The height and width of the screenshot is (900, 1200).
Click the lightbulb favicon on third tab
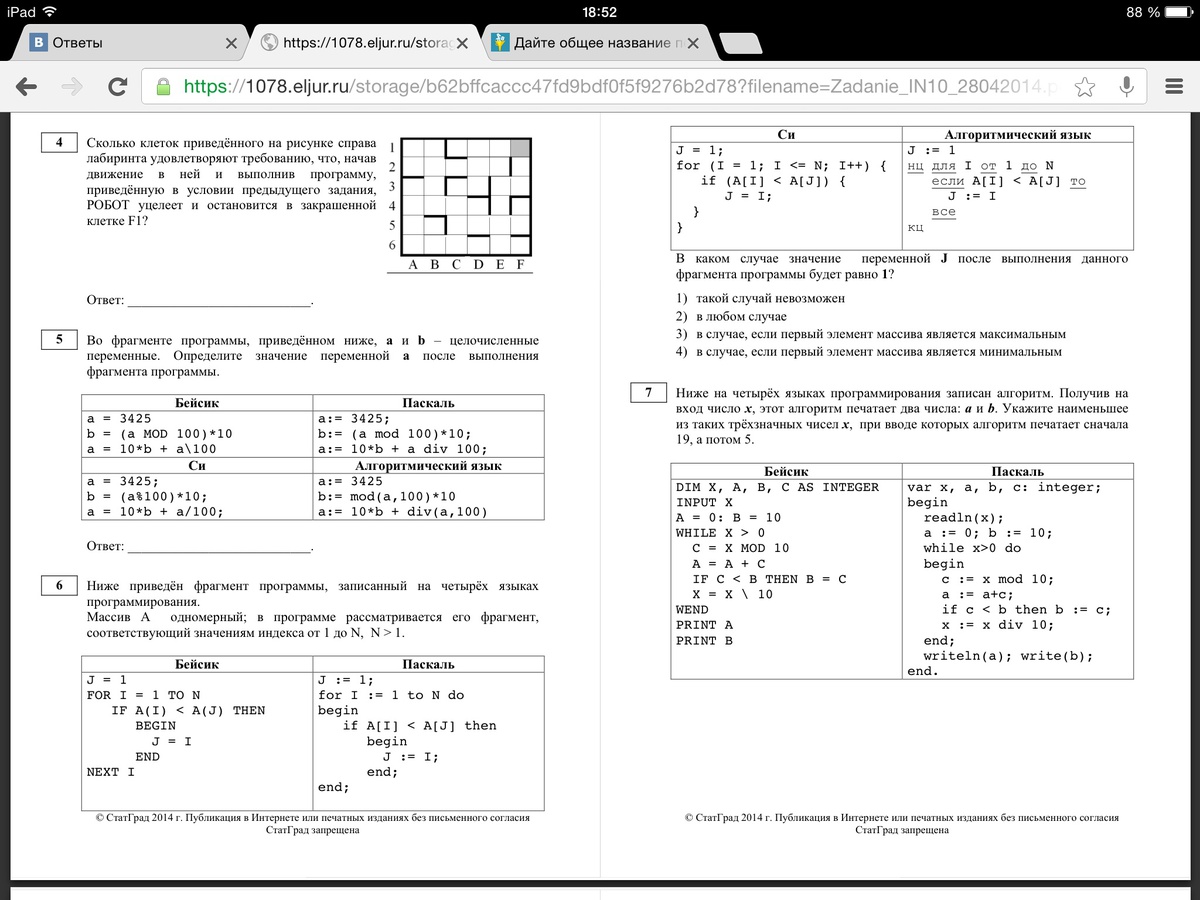click(x=500, y=43)
